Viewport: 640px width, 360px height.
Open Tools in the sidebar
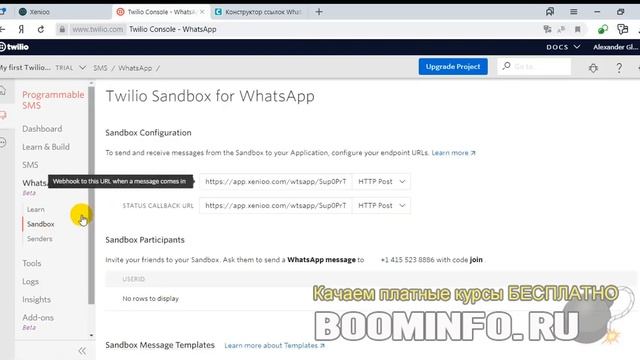[x=31, y=263]
